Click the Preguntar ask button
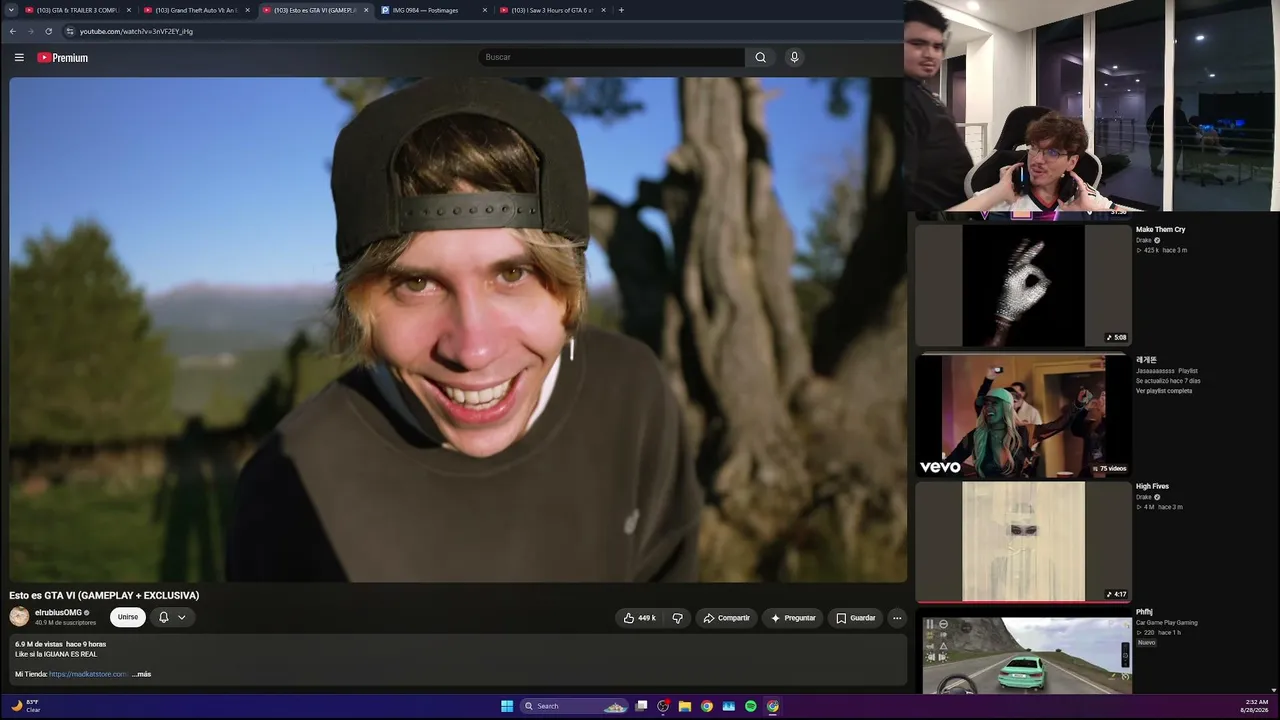1280x720 pixels. [x=793, y=618]
